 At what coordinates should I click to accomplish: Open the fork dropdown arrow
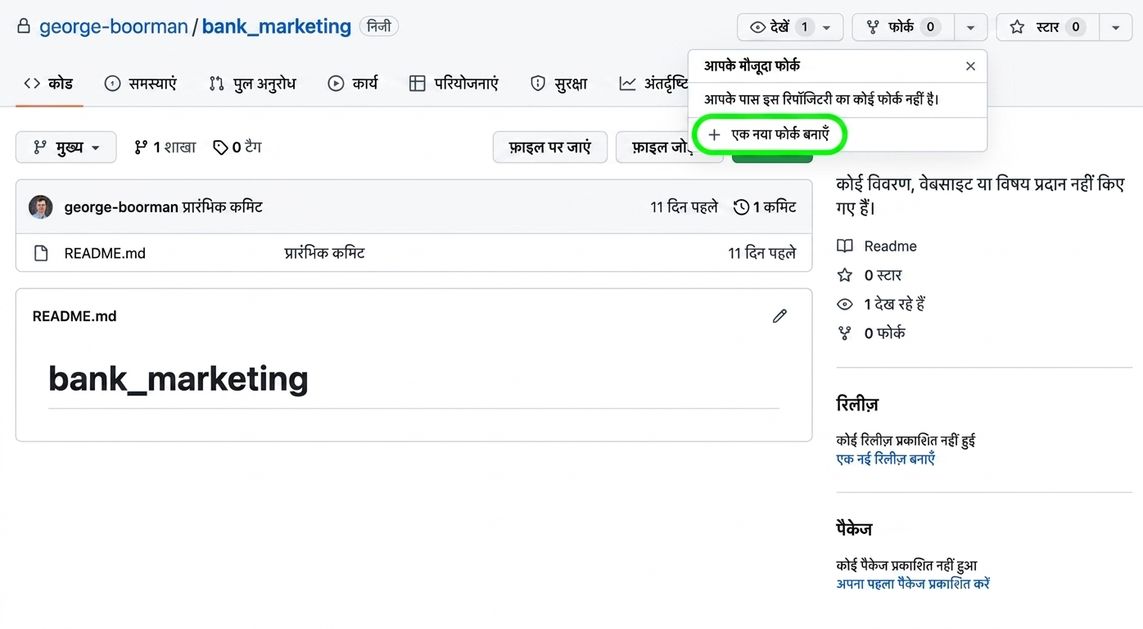click(970, 28)
